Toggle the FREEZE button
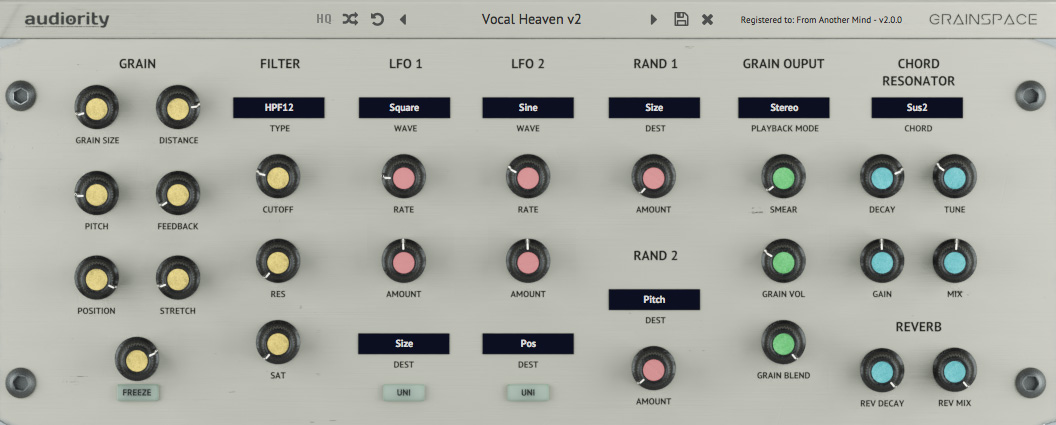The height and width of the screenshot is (425, 1056). click(x=137, y=392)
